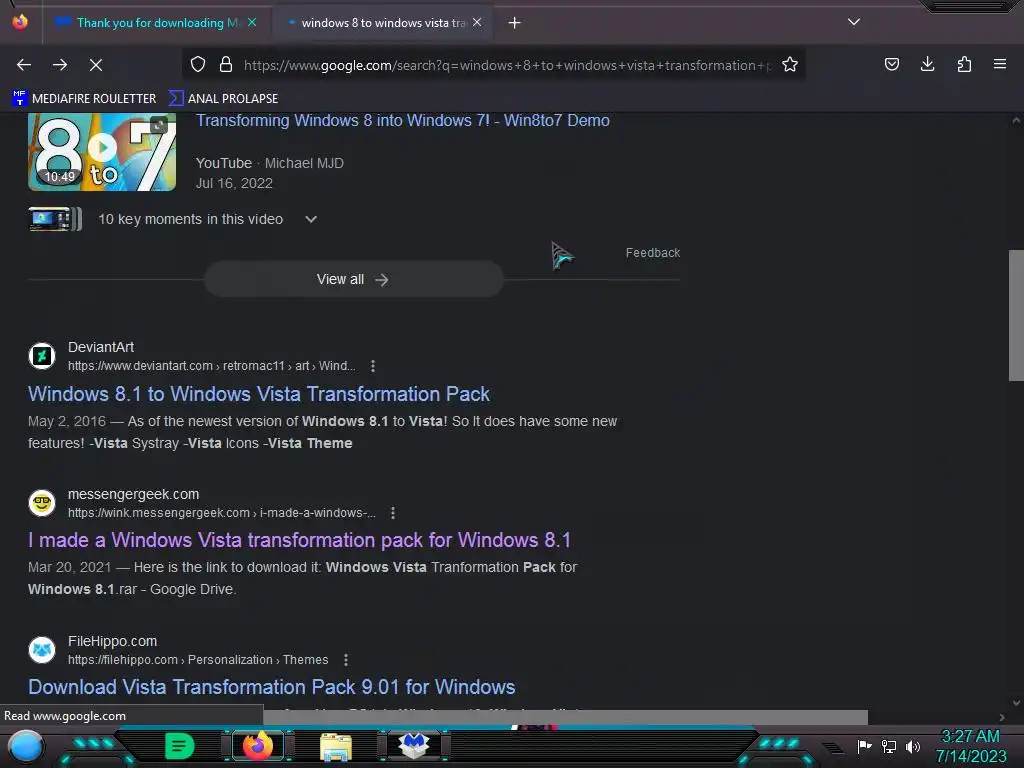The width and height of the screenshot is (1024, 768).
Task: Open 'Transforming Windows 8 into Windows 7!' link
Action: click(403, 121)
